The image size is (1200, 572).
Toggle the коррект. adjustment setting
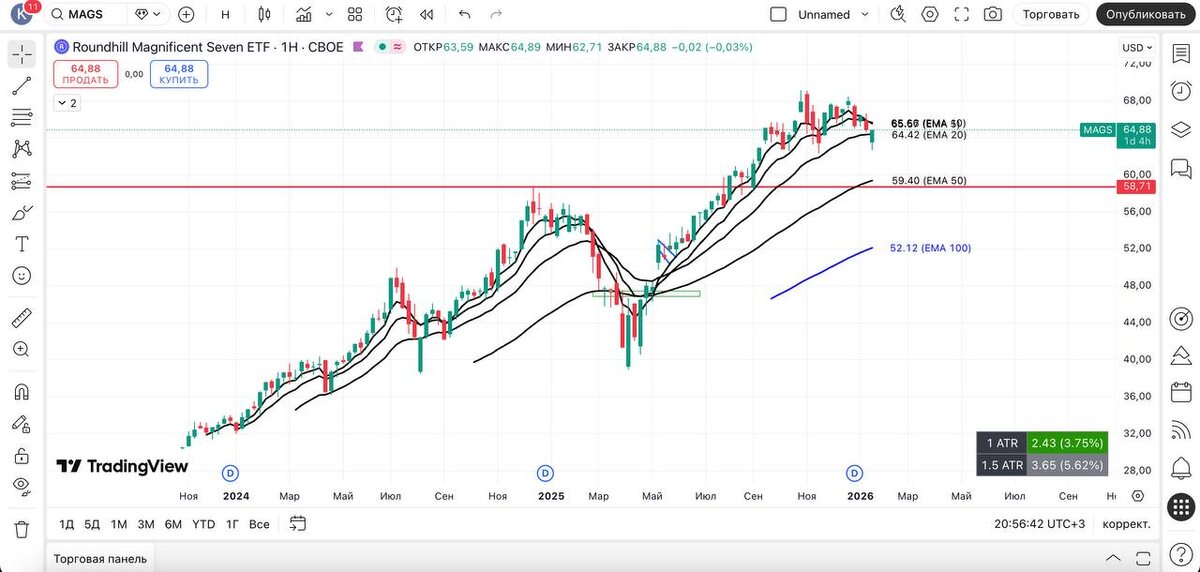point(1126,524)
